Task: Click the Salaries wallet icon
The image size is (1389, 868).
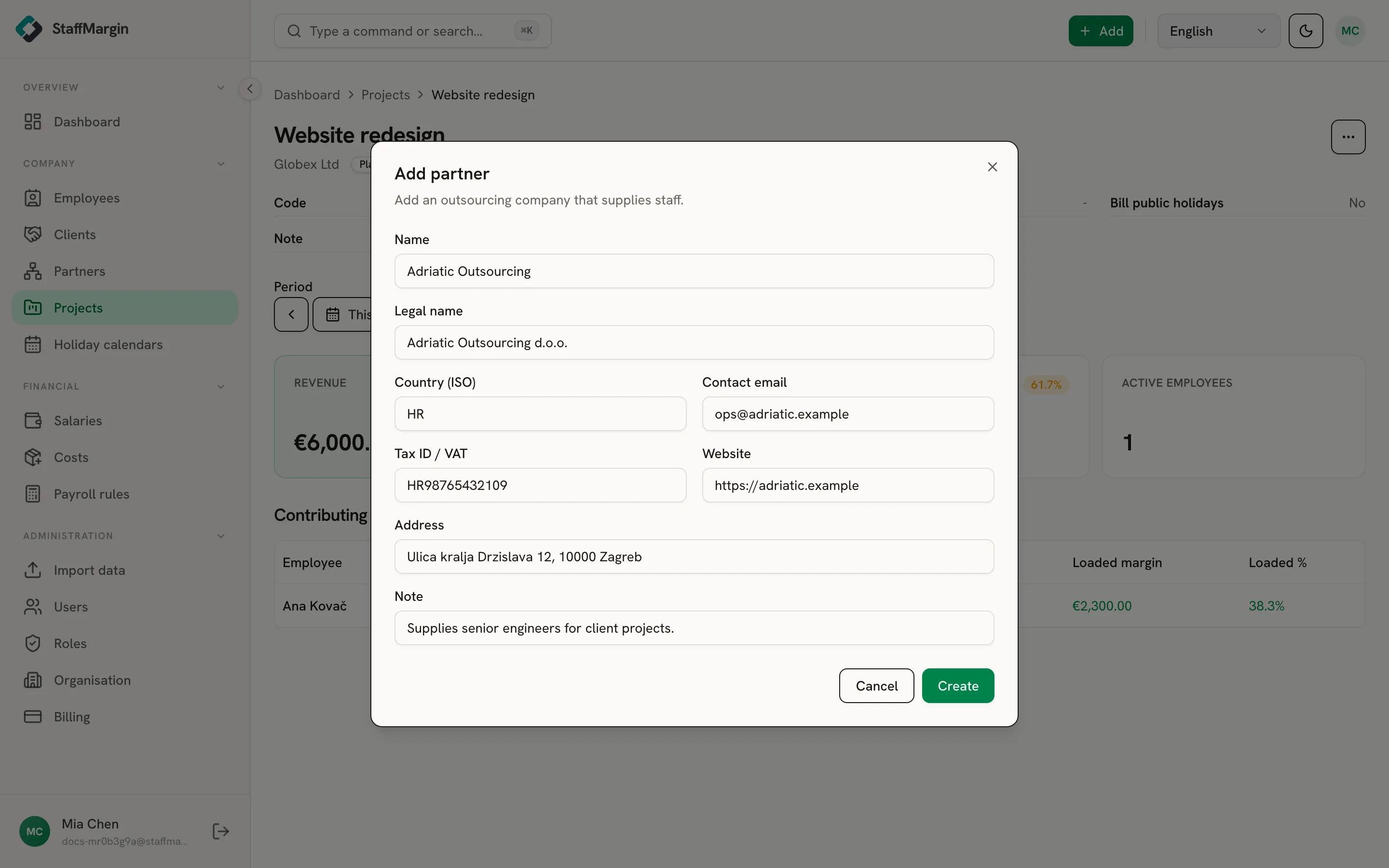Action: (33, 421)
